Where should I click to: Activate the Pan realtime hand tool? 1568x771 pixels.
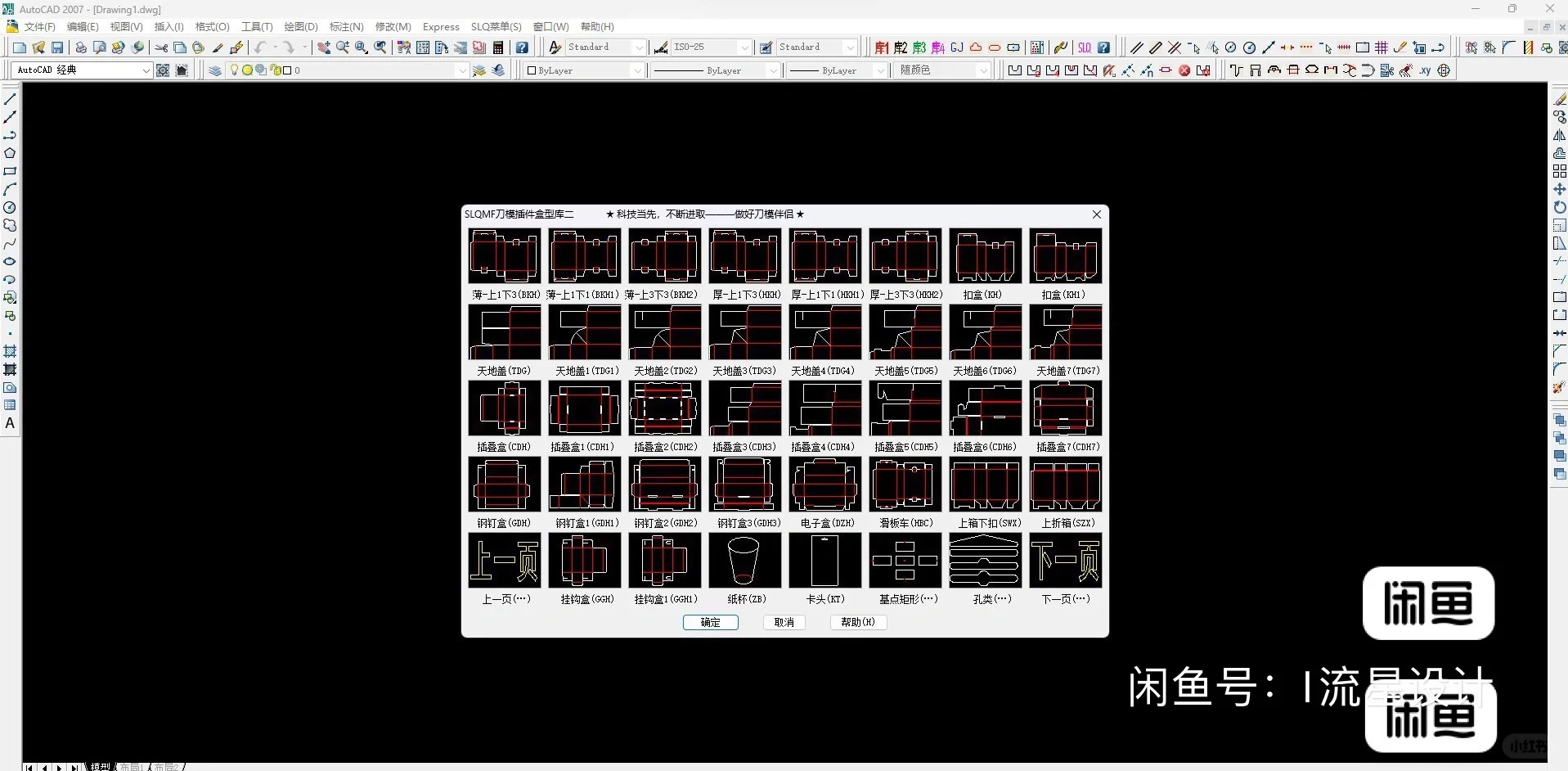point(324,47)
